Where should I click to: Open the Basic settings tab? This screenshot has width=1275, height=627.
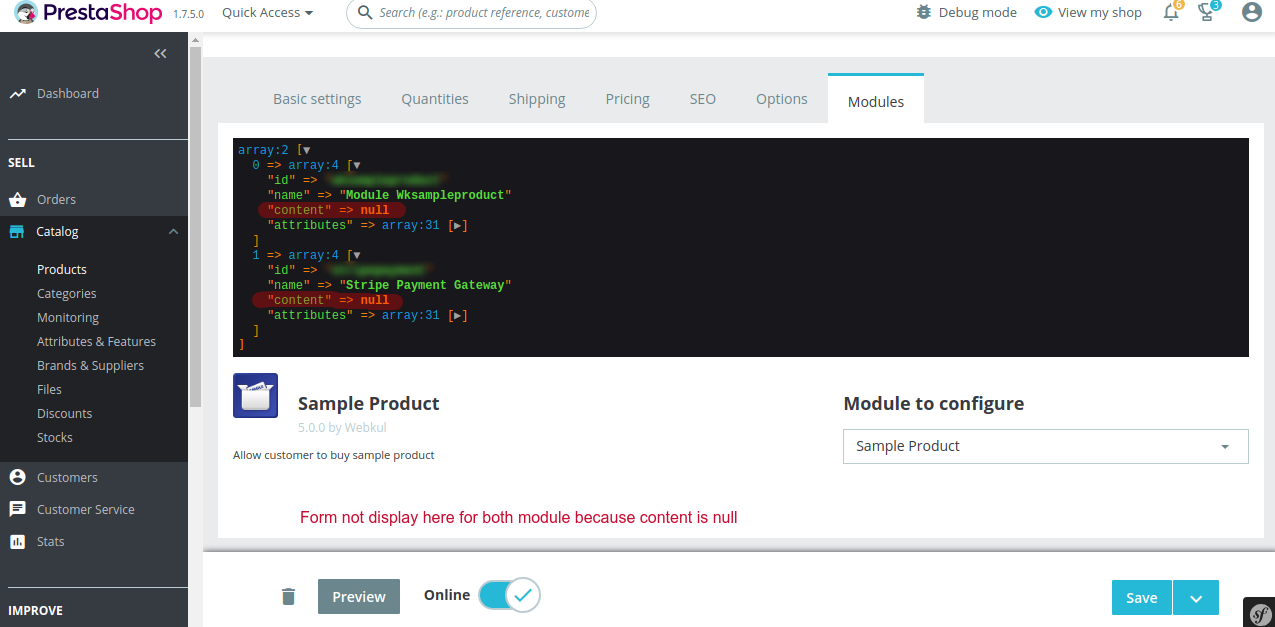click(317, 98)
